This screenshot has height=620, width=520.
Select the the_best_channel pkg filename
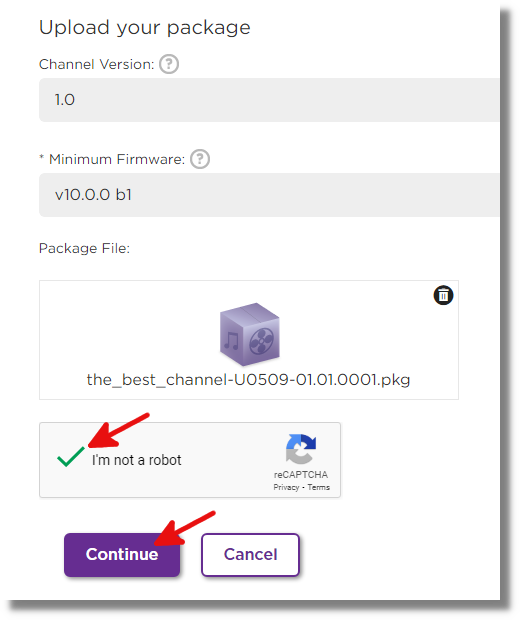(x=248, y=380)
